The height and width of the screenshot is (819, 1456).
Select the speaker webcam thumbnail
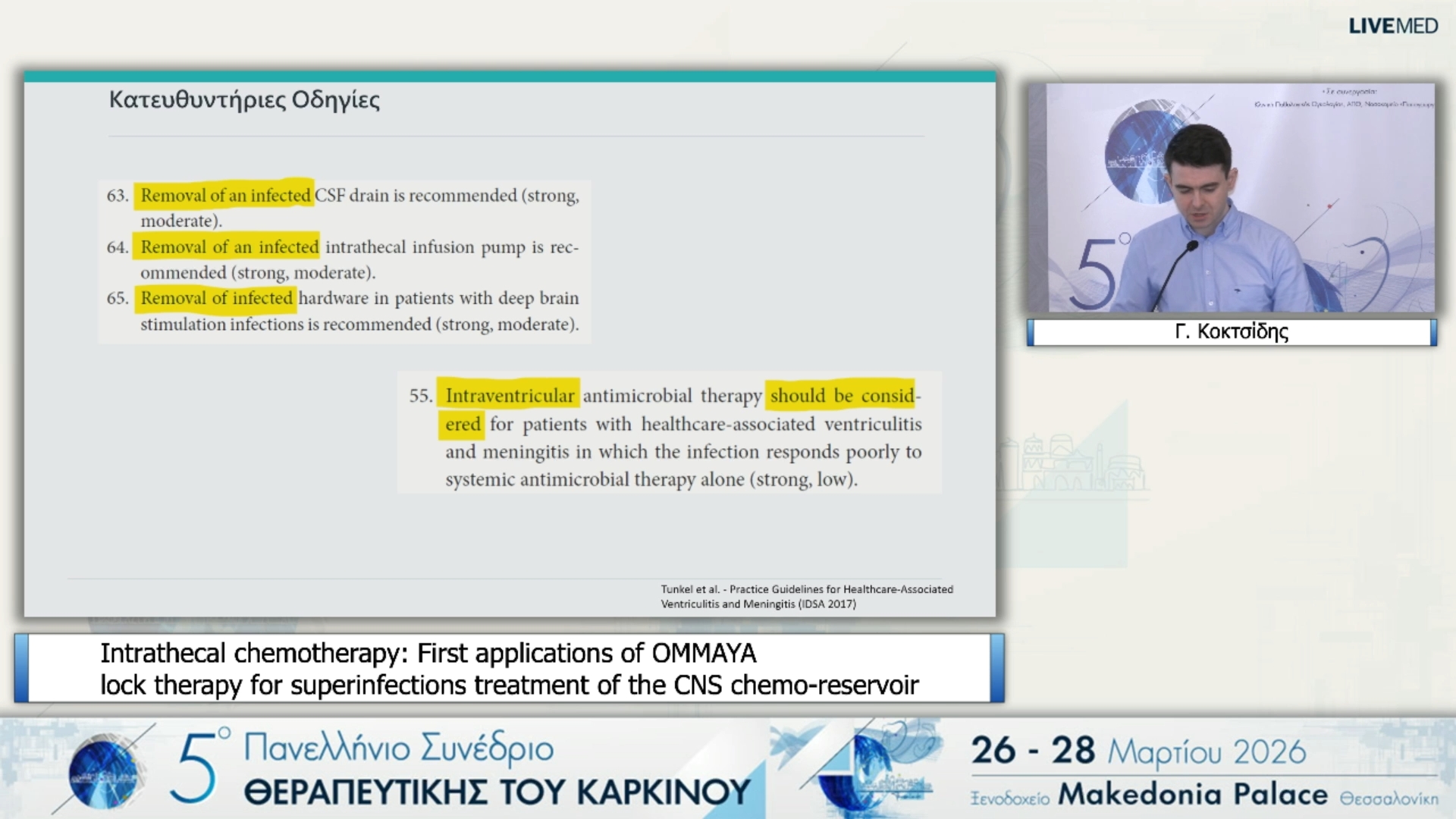[x=1230, y=199]
